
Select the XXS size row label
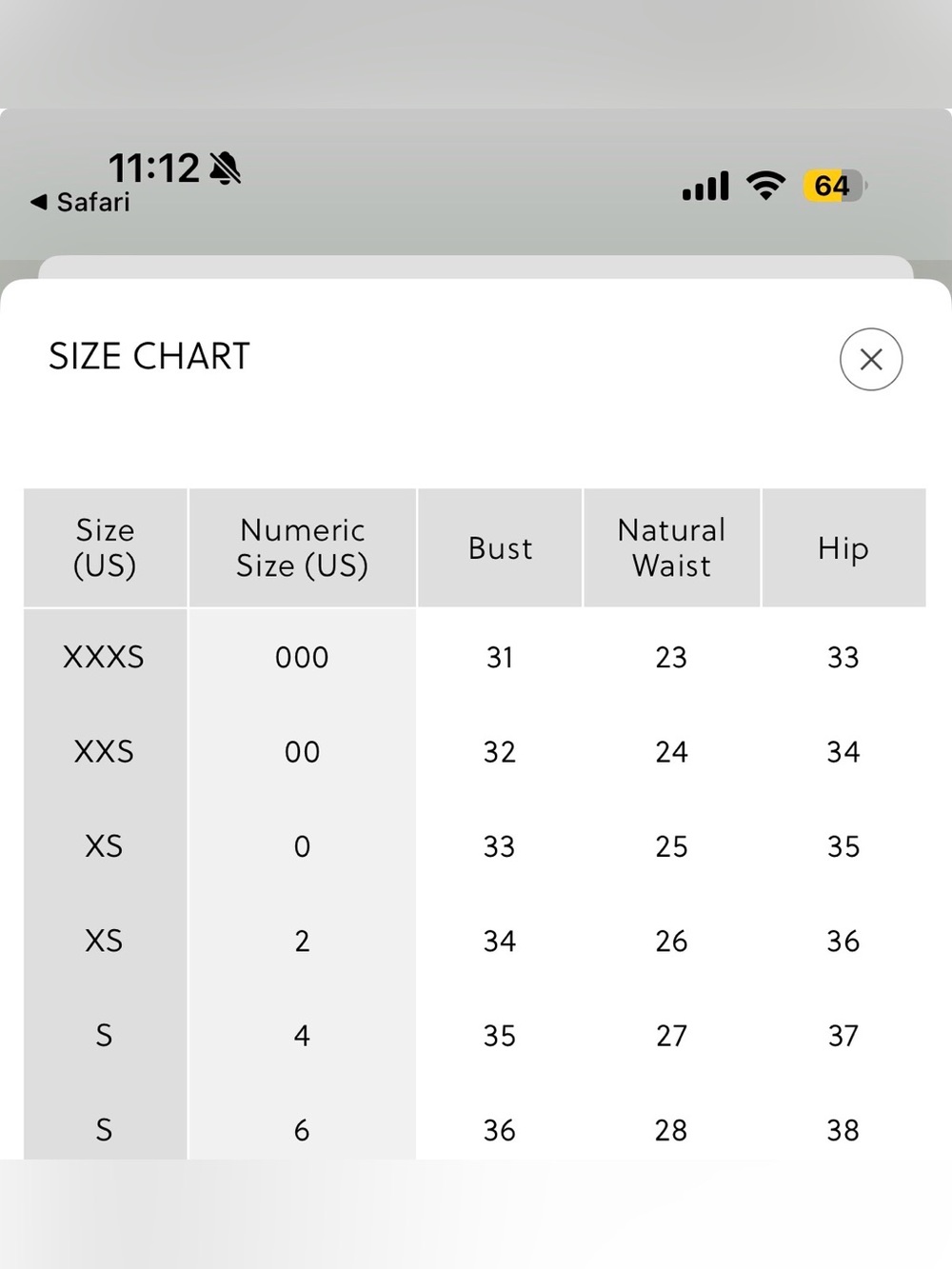pyautogui.click(x=104, y=752)
